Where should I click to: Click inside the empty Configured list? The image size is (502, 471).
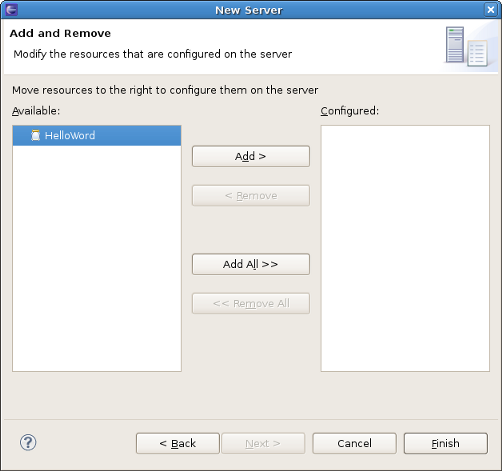pyautogui.click(x=405, y=248)
